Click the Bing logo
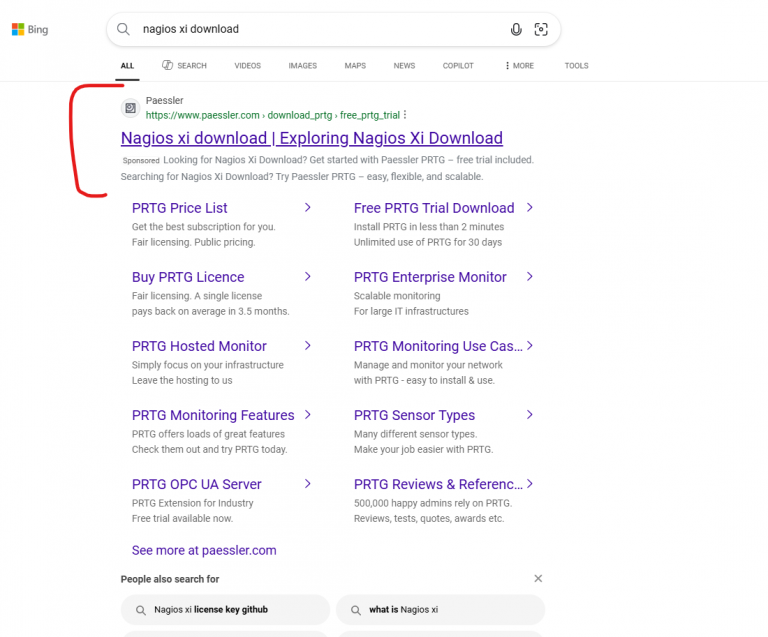Viewport: 768px width, 637px height. click(30, 30)
